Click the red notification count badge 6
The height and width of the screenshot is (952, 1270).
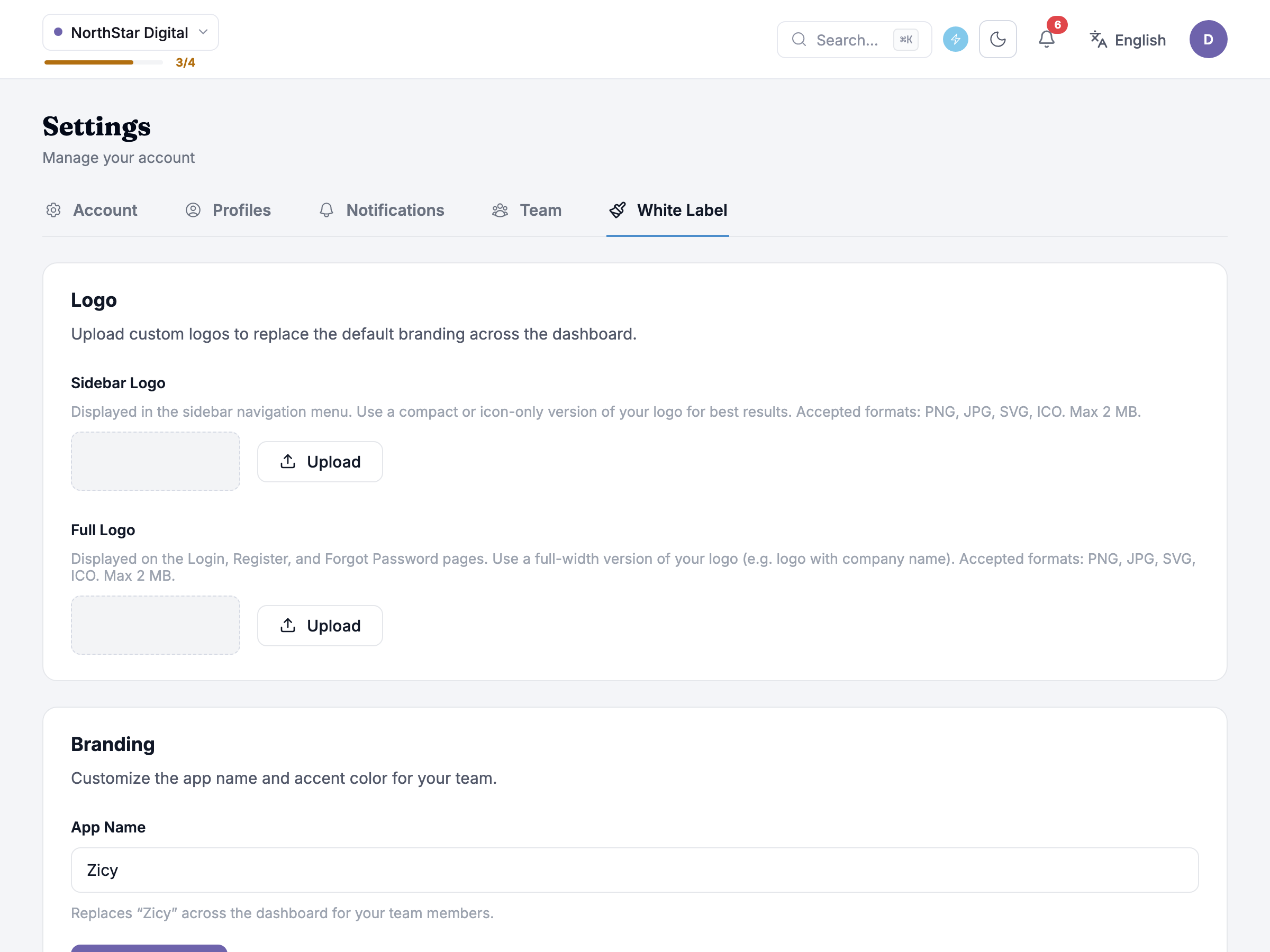tap(1058, 25)
